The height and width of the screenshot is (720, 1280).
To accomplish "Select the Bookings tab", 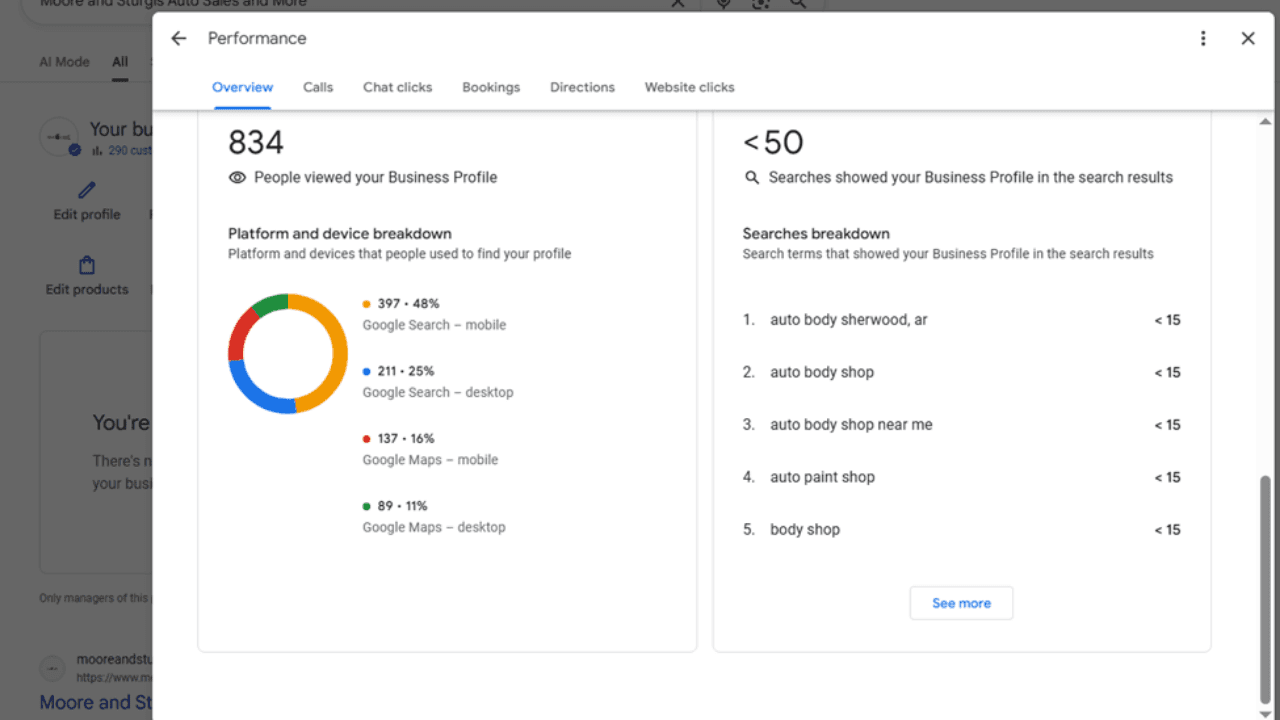I will coord(491,87).
